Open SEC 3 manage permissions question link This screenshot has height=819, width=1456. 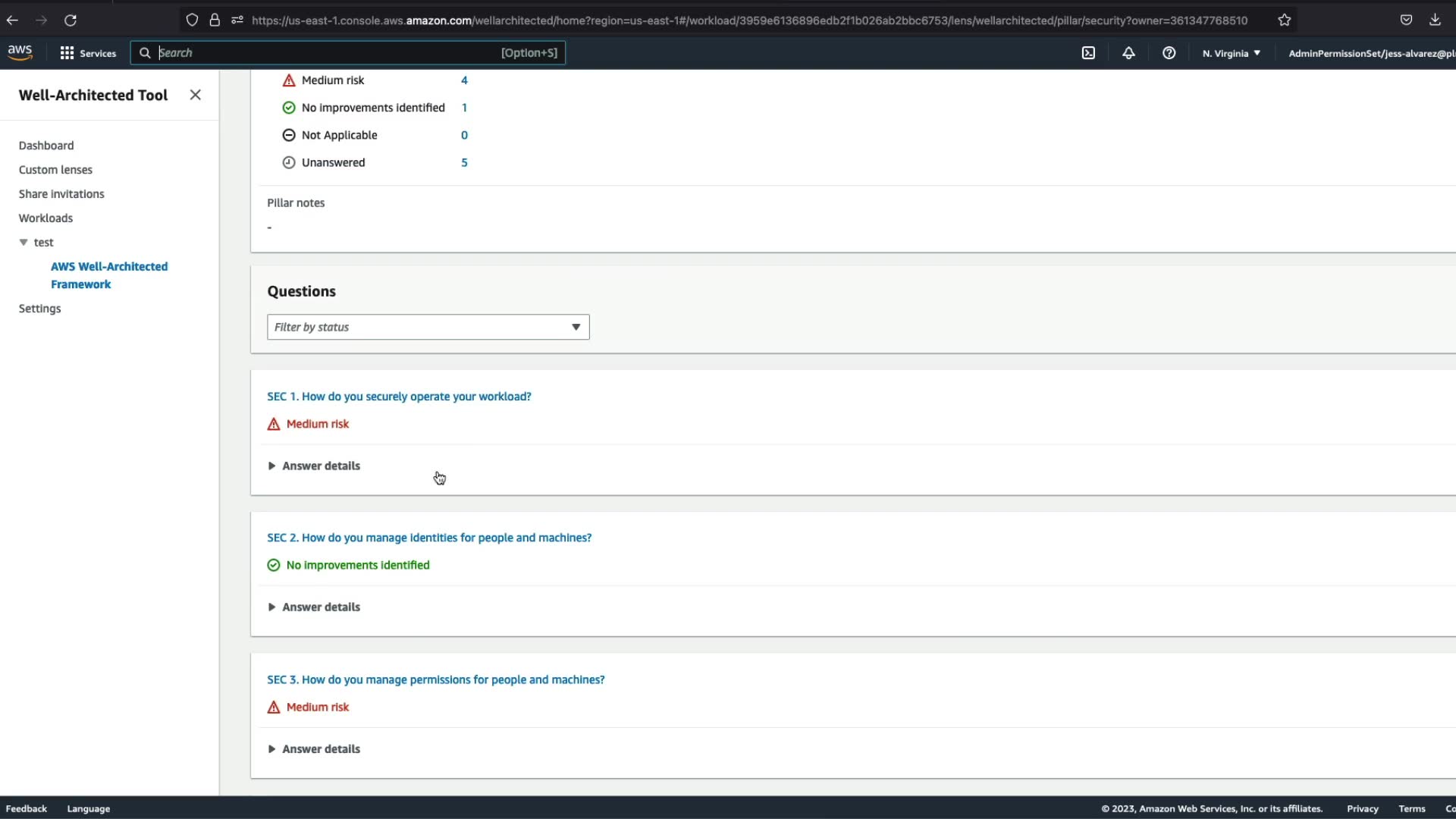pyautogui.click(x=435, y=679)
